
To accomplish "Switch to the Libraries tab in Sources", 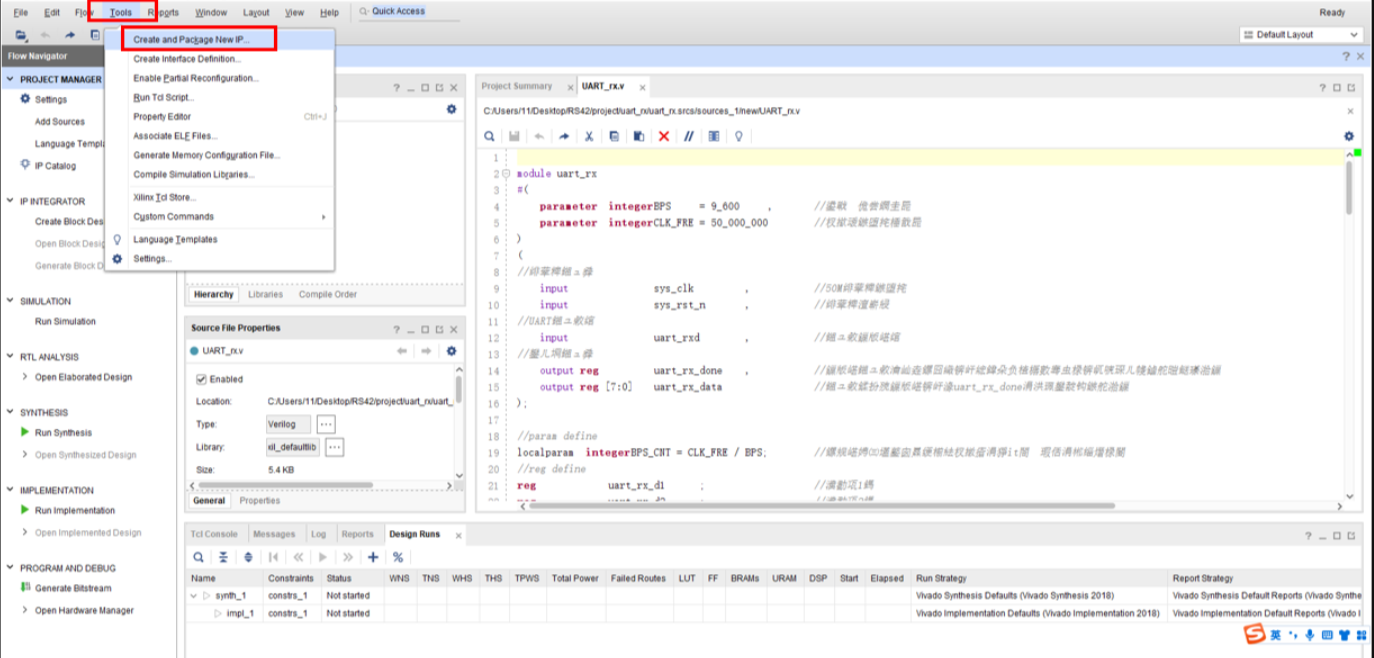I will click(x=265, y=294).
